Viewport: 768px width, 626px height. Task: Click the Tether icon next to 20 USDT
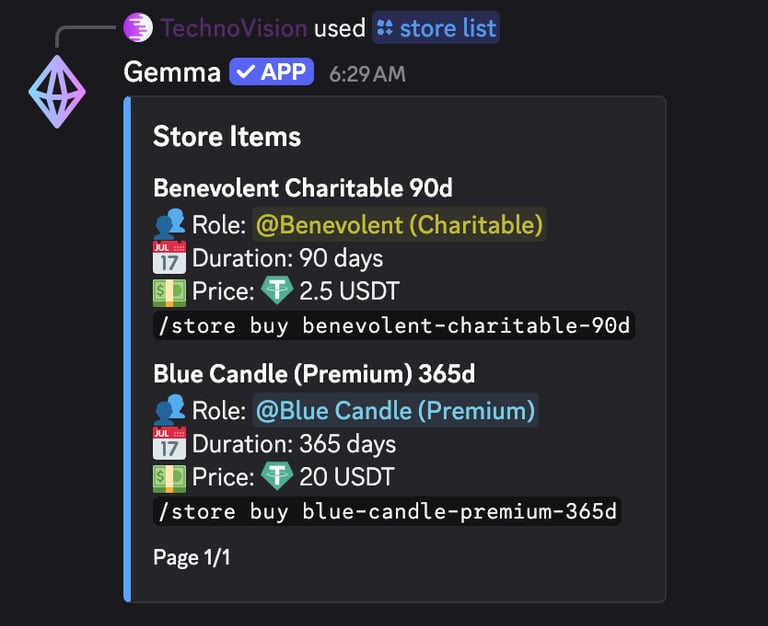click(277, 477)
